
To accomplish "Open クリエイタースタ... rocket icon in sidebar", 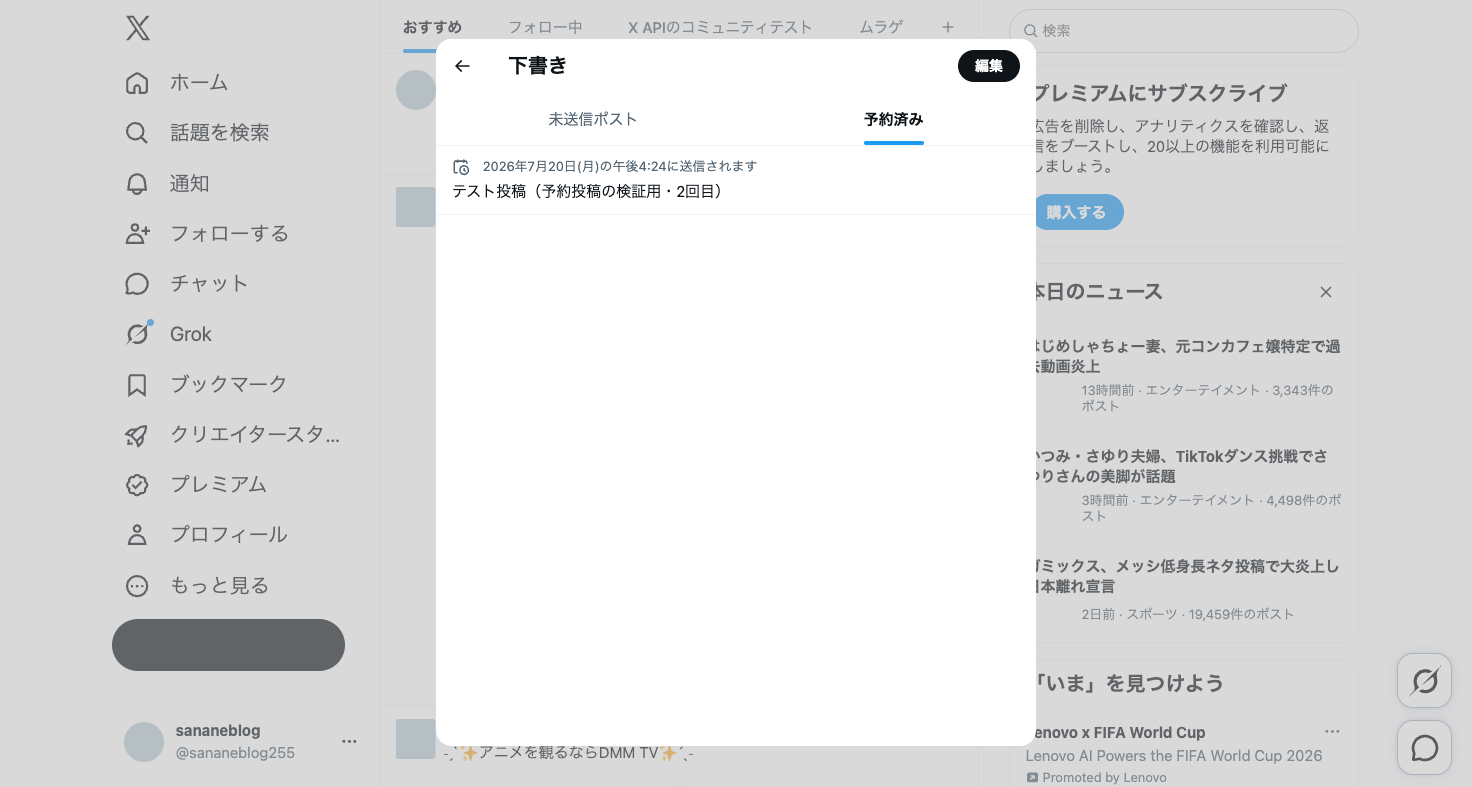I will click(137, 435).
